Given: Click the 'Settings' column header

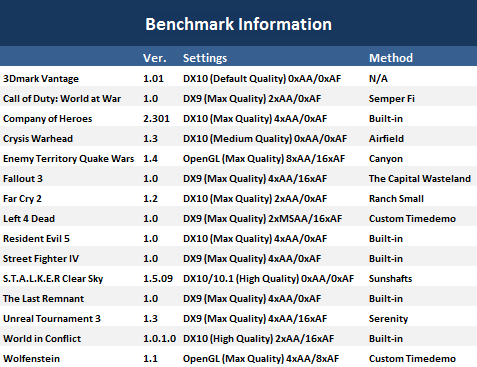Looking at the screenshot, I should click(205, 58).
